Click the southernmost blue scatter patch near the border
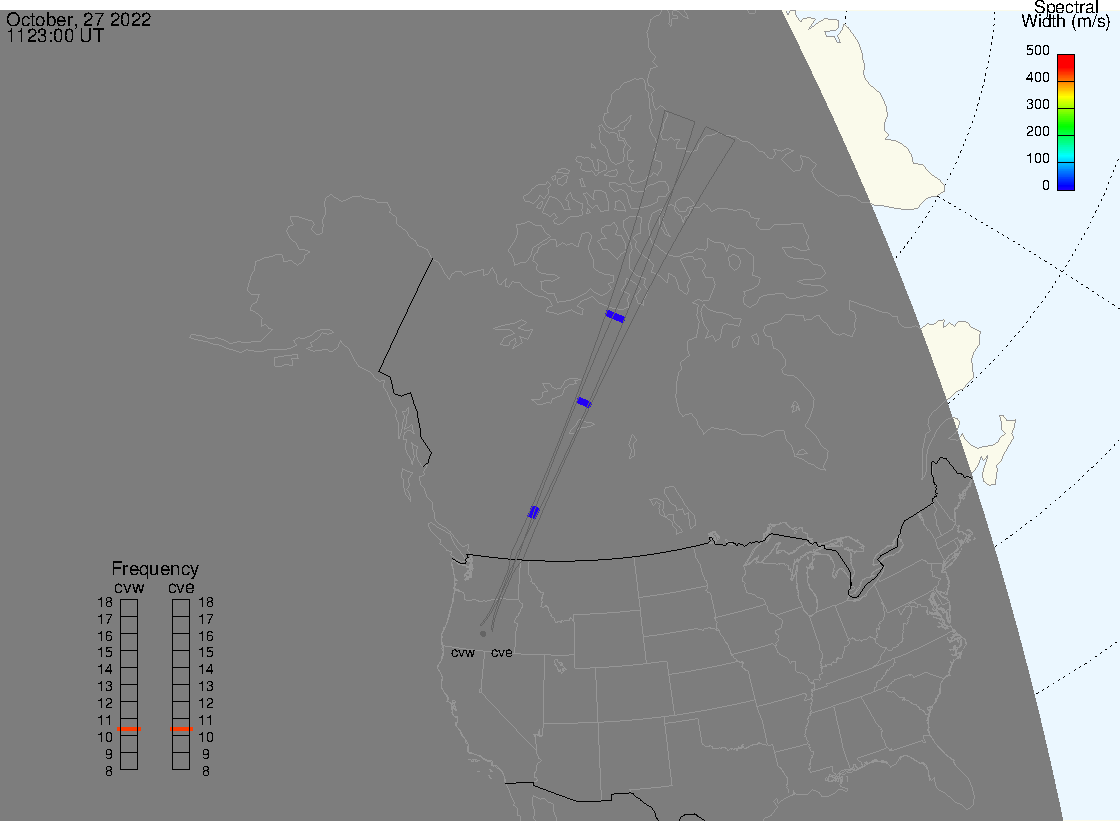Image resolution: width=1120 pixels, height=821 pixels. (x=533, y=512)
